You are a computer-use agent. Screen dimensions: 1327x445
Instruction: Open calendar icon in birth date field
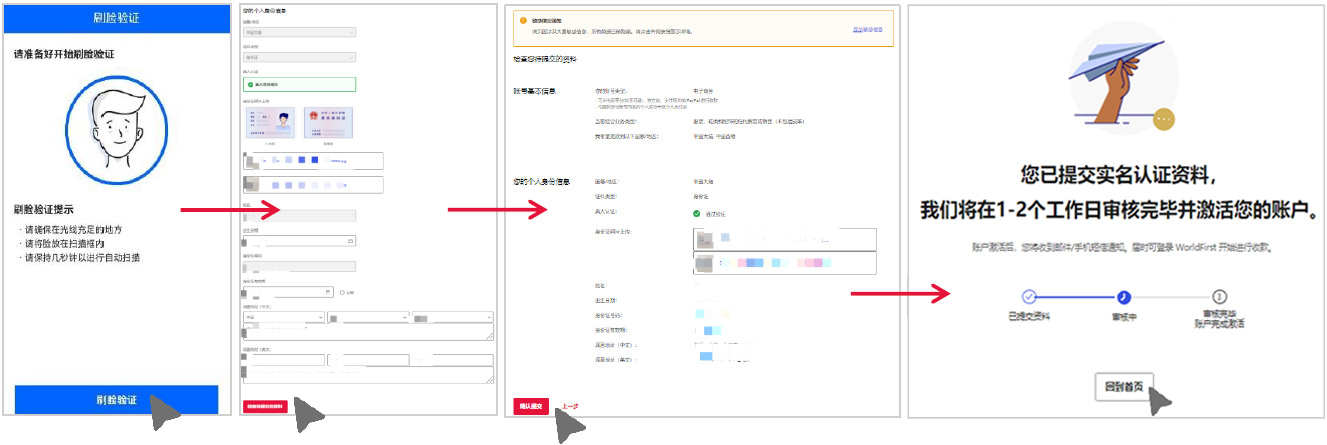point(350,241)
